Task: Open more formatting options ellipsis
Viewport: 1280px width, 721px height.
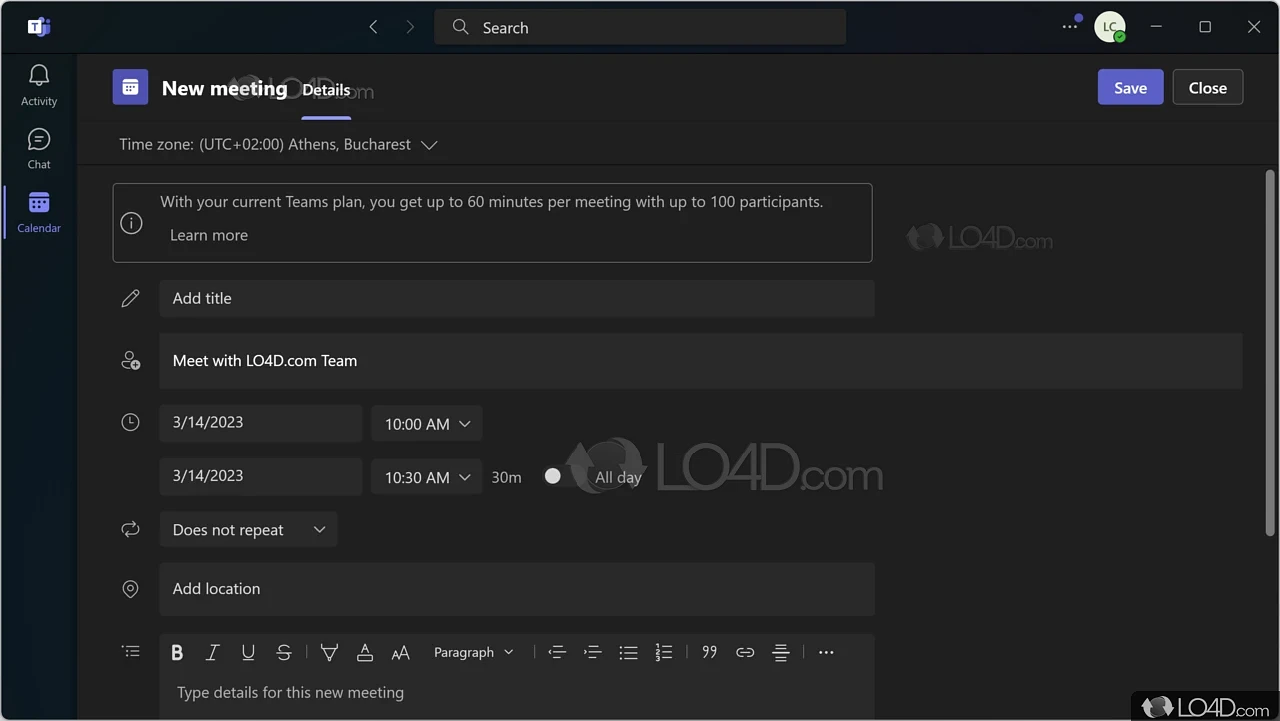Action: (826, 653)
